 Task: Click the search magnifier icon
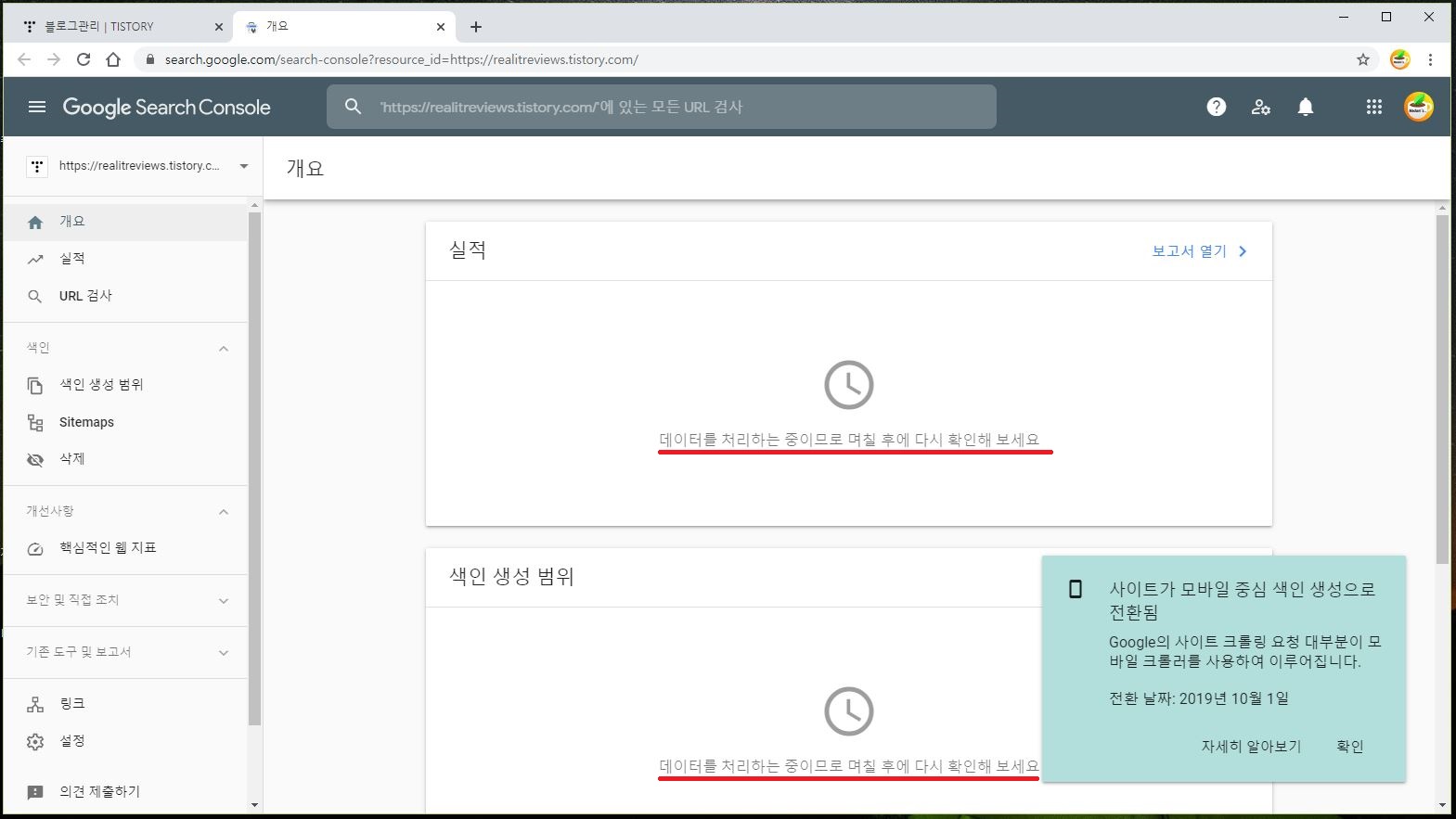pyautogui.click(x=353, y=107)
